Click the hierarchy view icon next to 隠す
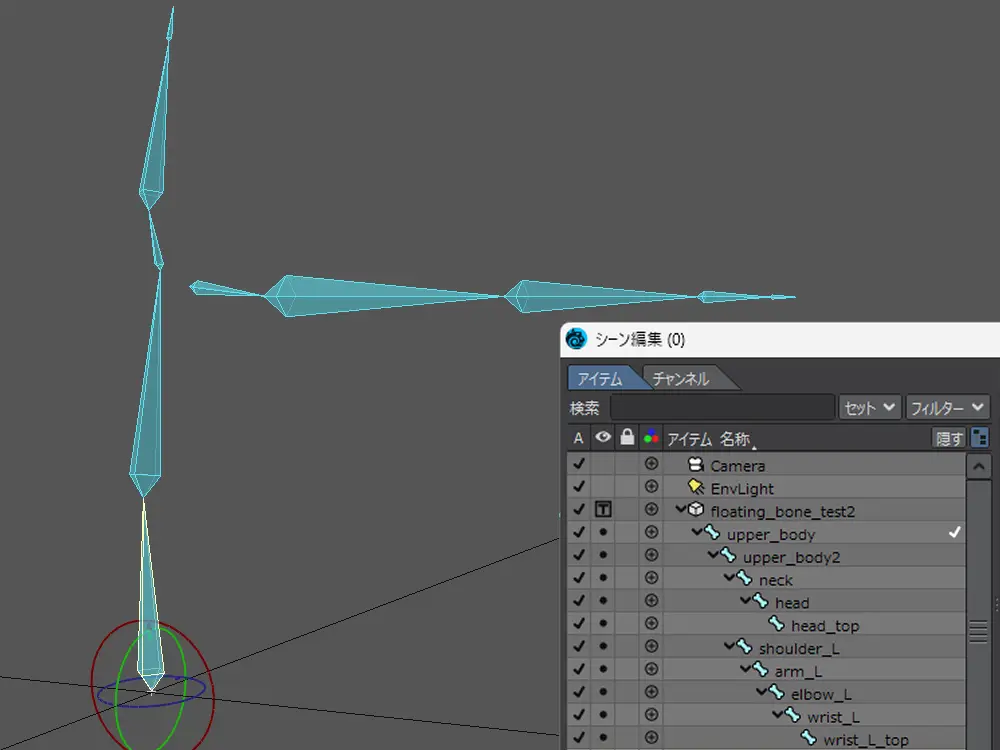 click(x=979, y=438)
